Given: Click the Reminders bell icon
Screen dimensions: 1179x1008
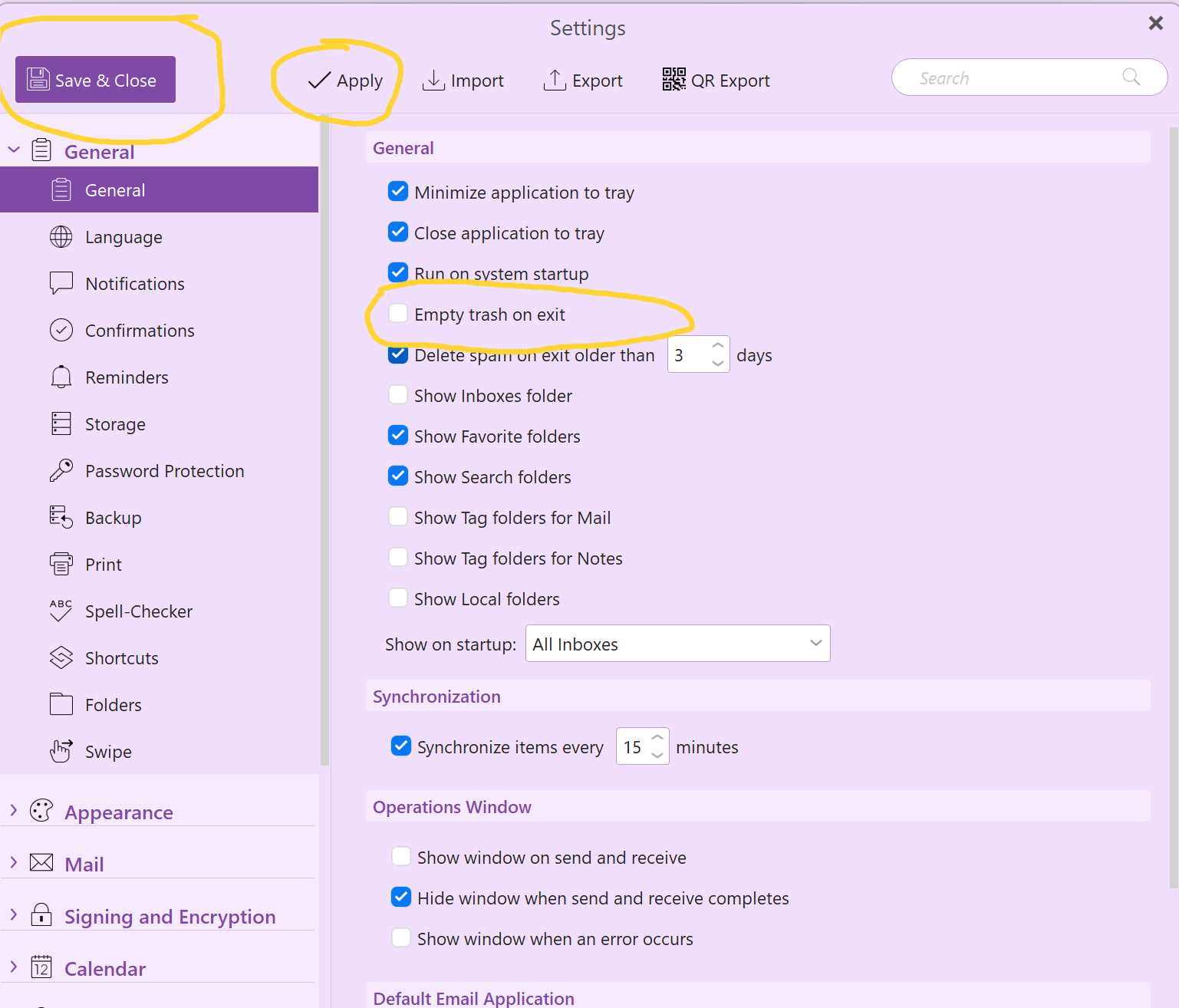Looking at the screenshot, I should pyautogui.click(x=61, y=377).
